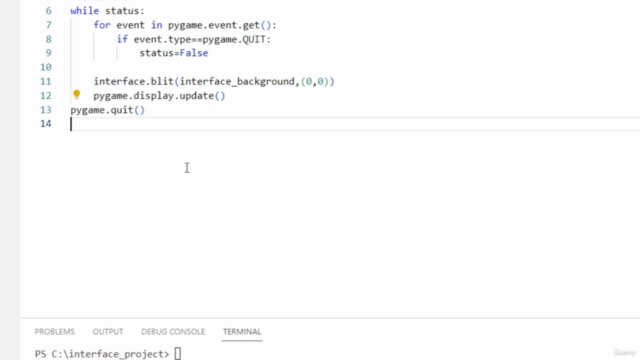Click 'pygame.quit()' on line 13
The width and height of the screenshot is (640, 360).
pos(107,110)
